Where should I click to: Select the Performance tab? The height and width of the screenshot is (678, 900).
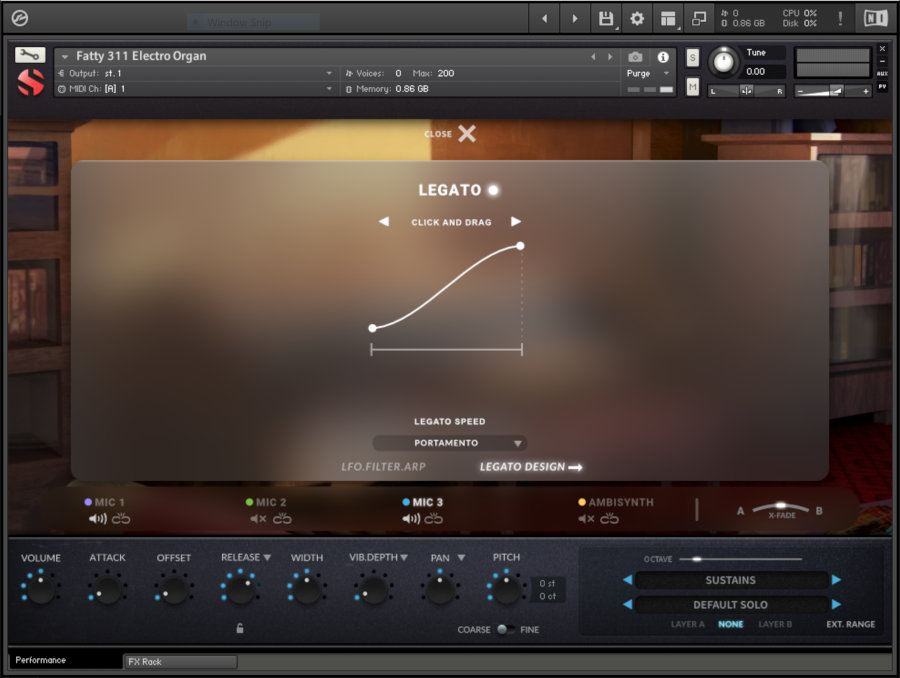[x=40, y=661]
